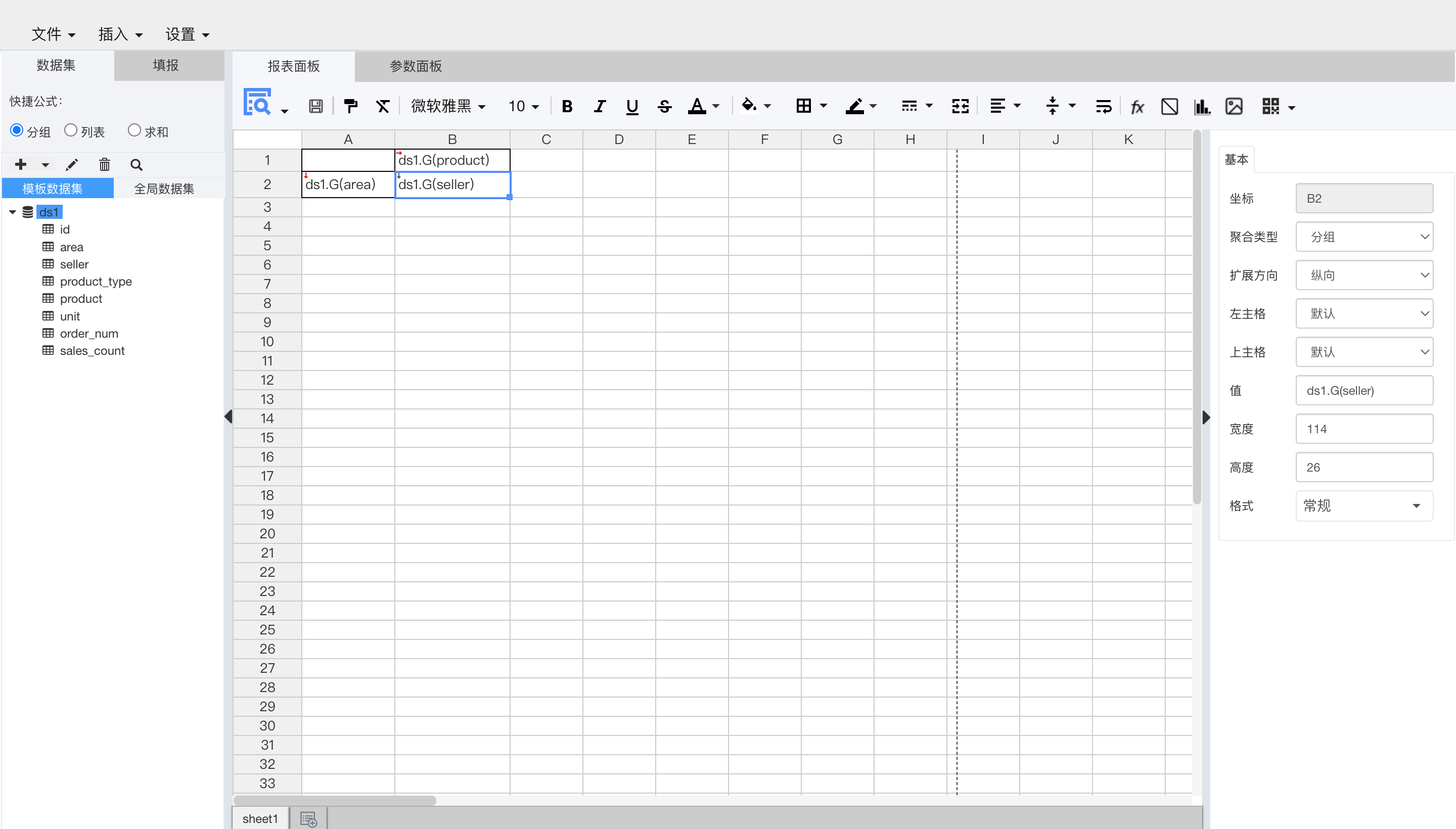Open the fx formula editor
The image size is (1456, 829).
[x=1137, y=107]
